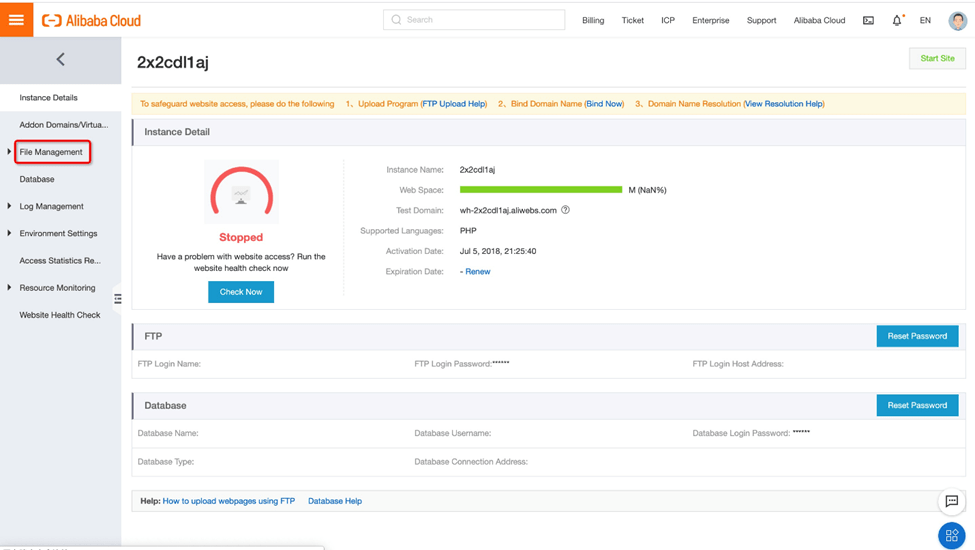Open the Billing menu
The height and width of the screenshot is (550, 975).
pyautogui.click(x=593, y=20)
